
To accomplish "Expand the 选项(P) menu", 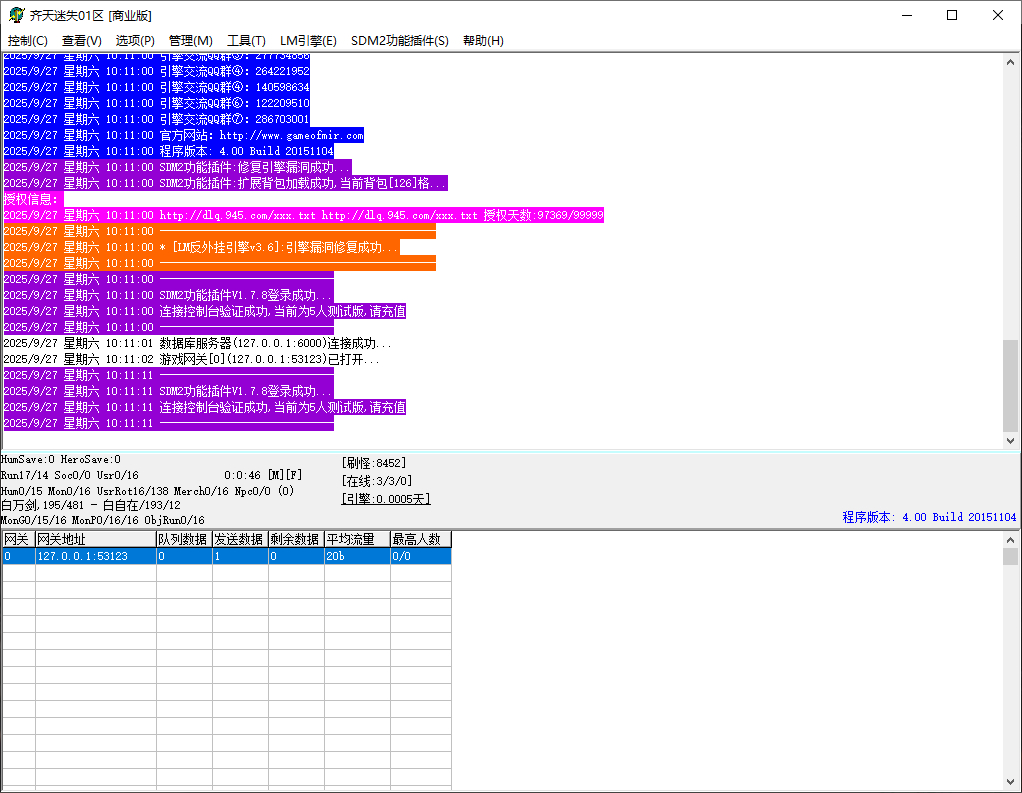I will pyautogui.click(x=135, y=41).
